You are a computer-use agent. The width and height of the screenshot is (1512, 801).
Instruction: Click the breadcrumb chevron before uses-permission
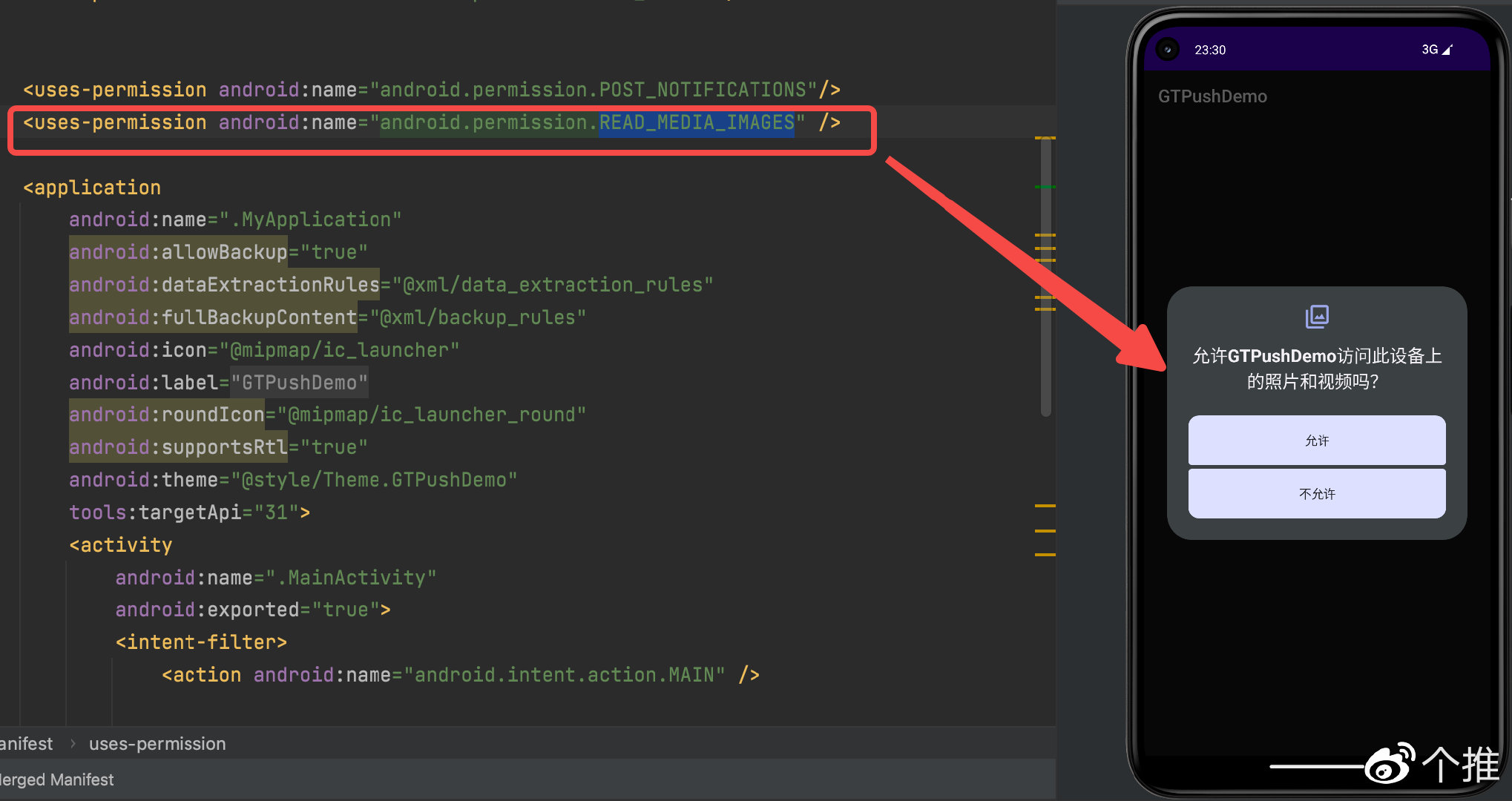click(73, 744)
